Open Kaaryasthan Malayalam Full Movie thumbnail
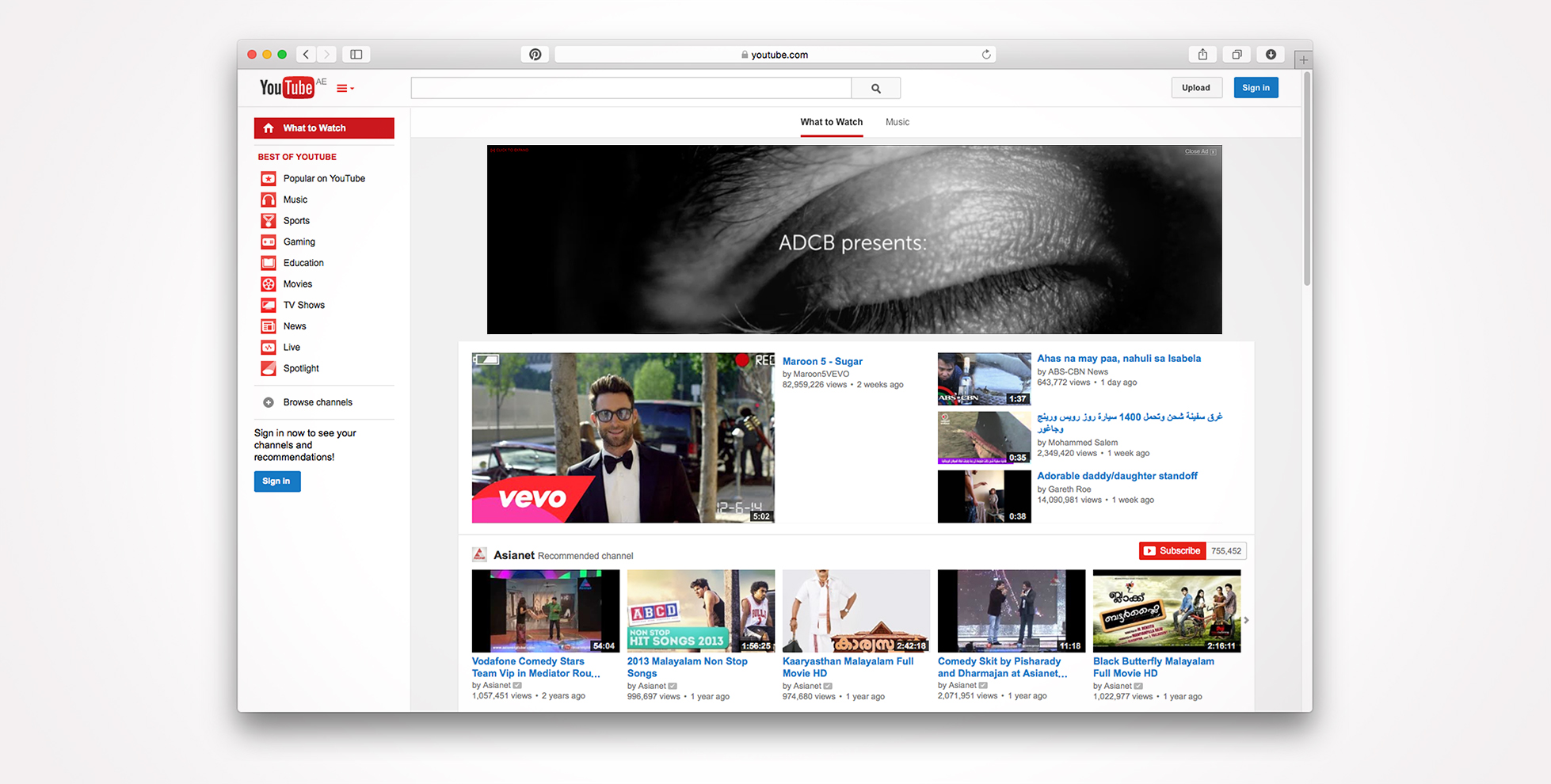1551x784 pixels. pos(856,611)
